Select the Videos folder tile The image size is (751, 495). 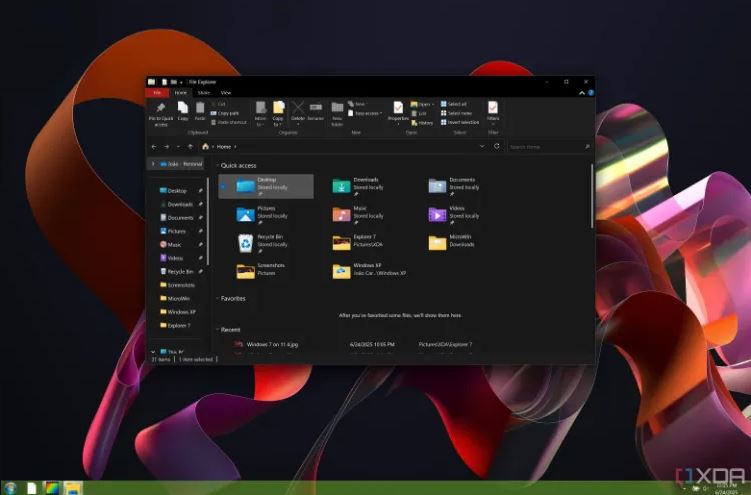click(x=457, y=214)
